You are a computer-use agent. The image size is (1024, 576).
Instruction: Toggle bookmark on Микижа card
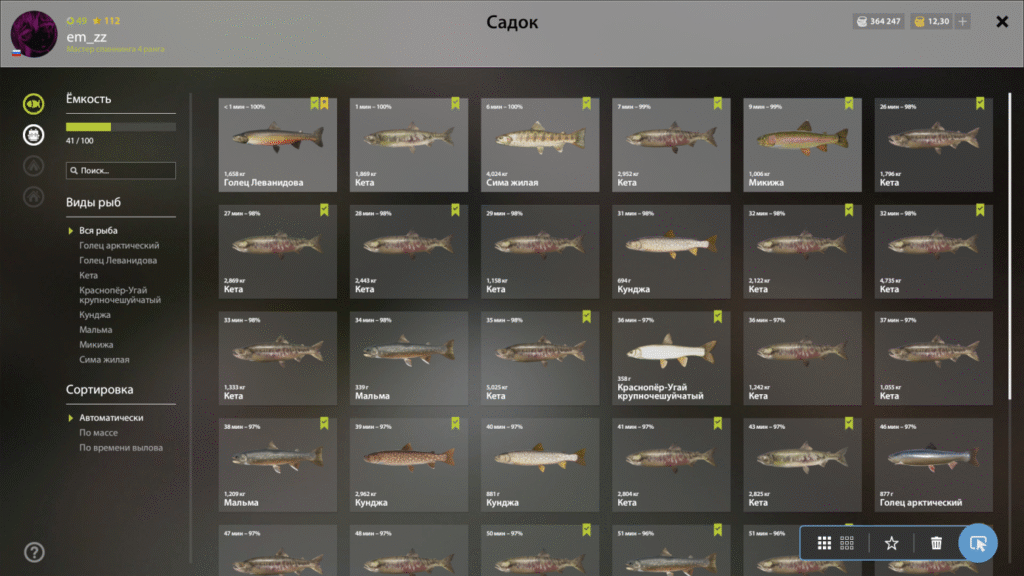coord(849,103)
